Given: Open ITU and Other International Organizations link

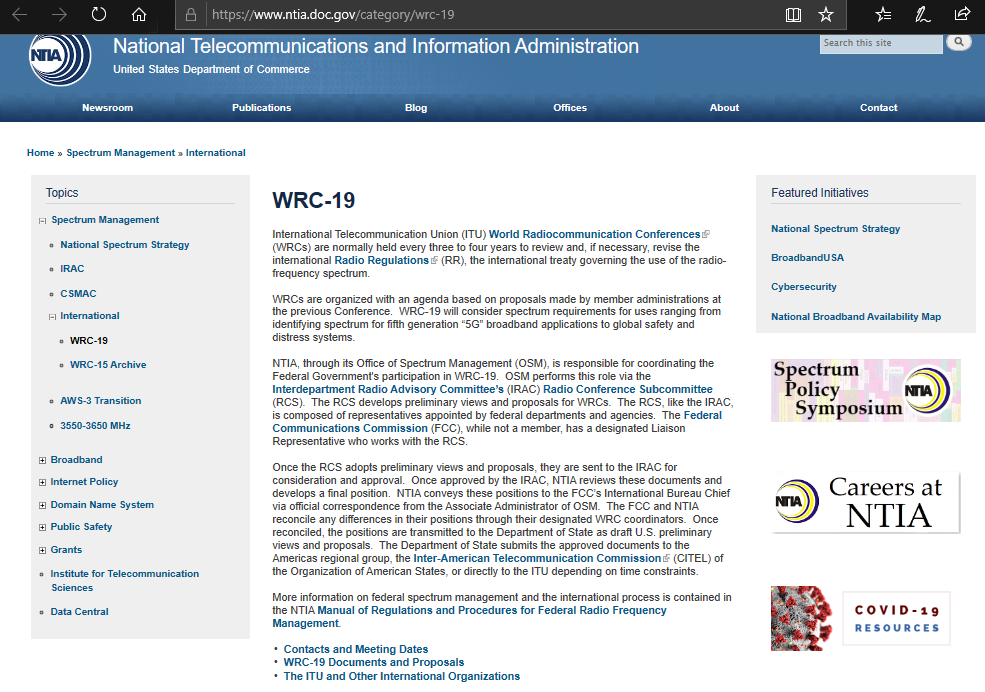Looking at the screenshot, I should pos(401,676).
